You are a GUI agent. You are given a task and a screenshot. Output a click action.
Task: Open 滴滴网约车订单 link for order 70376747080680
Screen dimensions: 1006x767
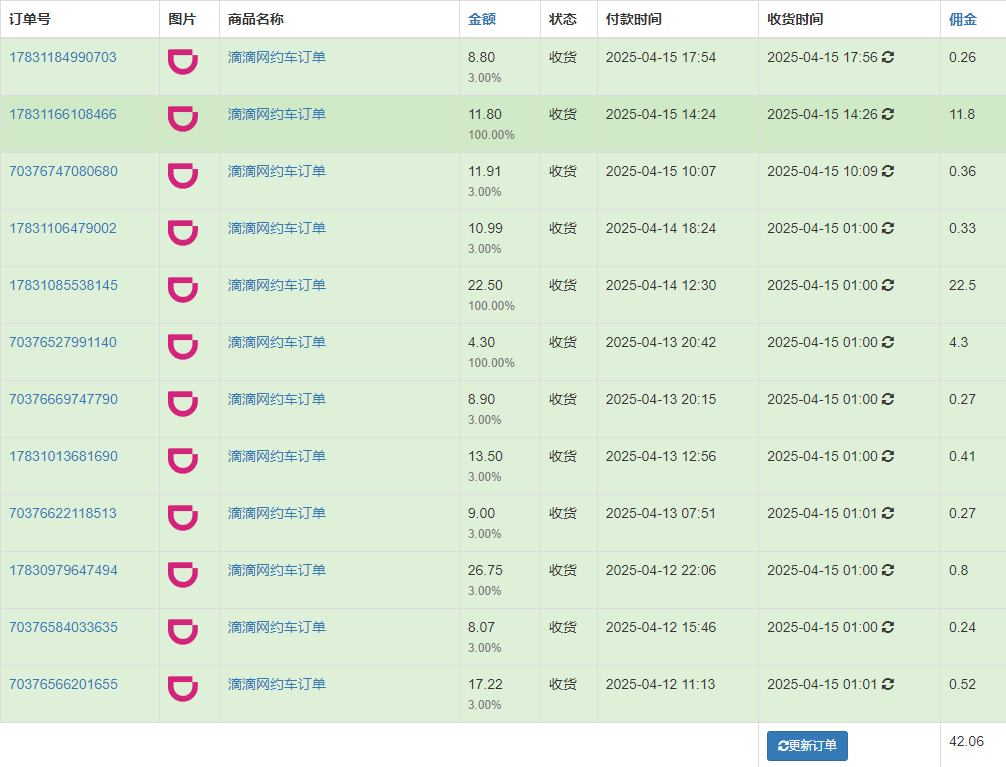(x=277, y=171)
